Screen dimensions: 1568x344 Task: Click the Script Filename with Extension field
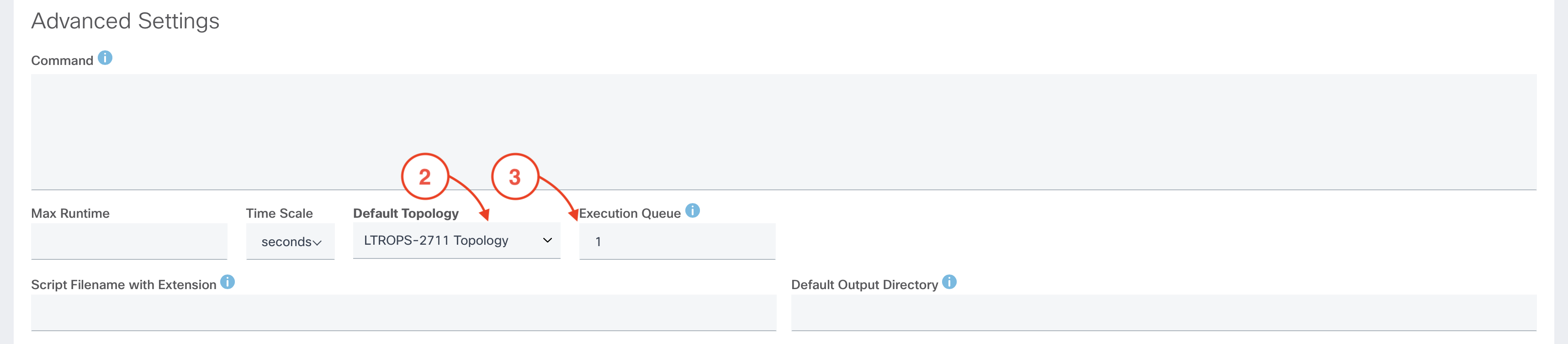tap(403, 312)
